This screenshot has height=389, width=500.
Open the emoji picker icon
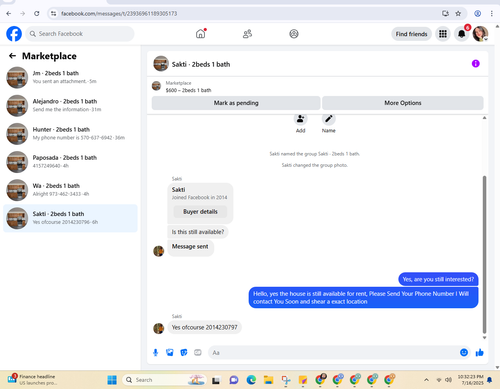click(464, 352)
